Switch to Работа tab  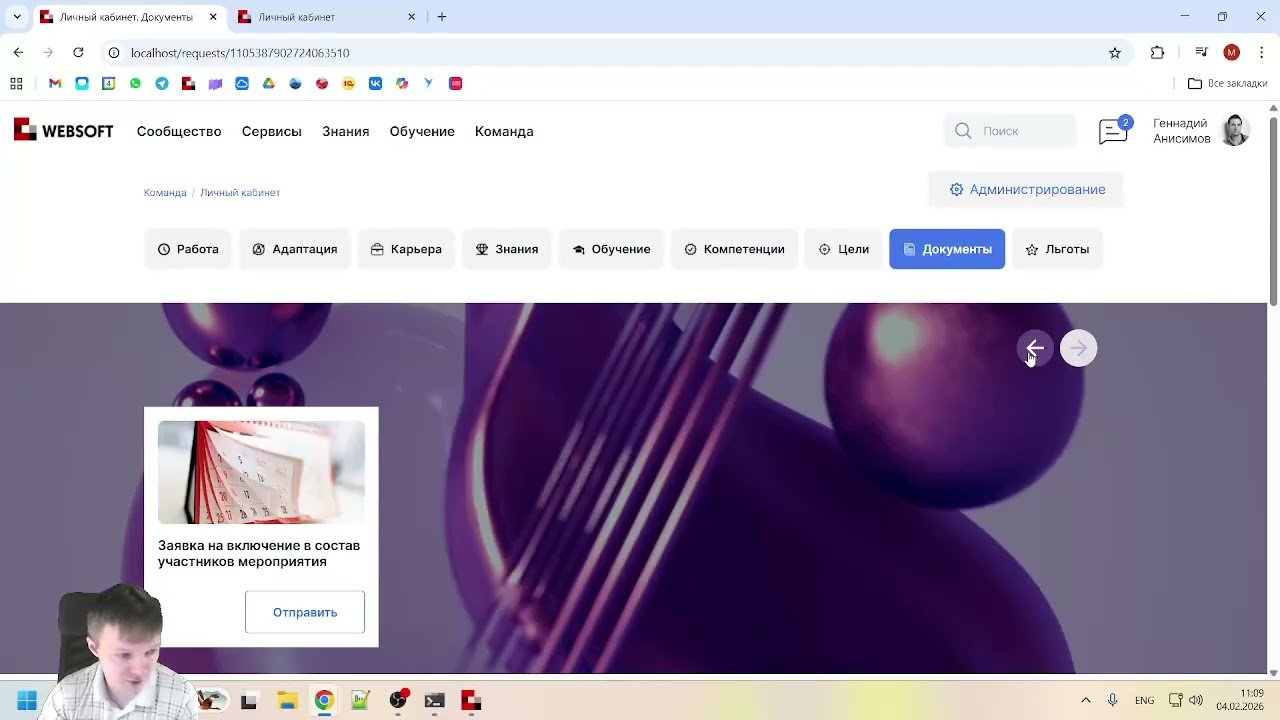(x=188, y=249)
